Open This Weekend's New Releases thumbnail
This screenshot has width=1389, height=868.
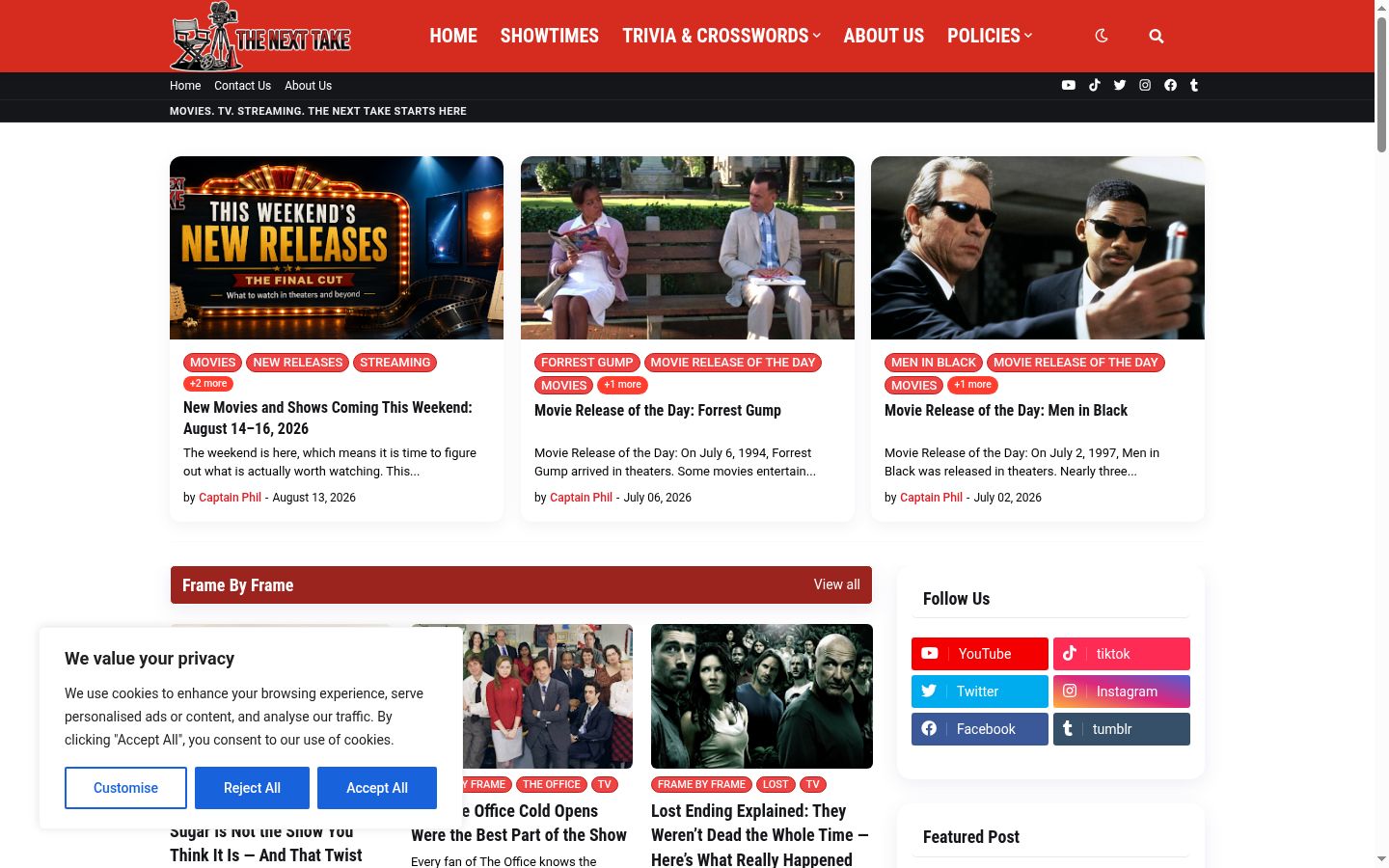(x=337, y=248)
